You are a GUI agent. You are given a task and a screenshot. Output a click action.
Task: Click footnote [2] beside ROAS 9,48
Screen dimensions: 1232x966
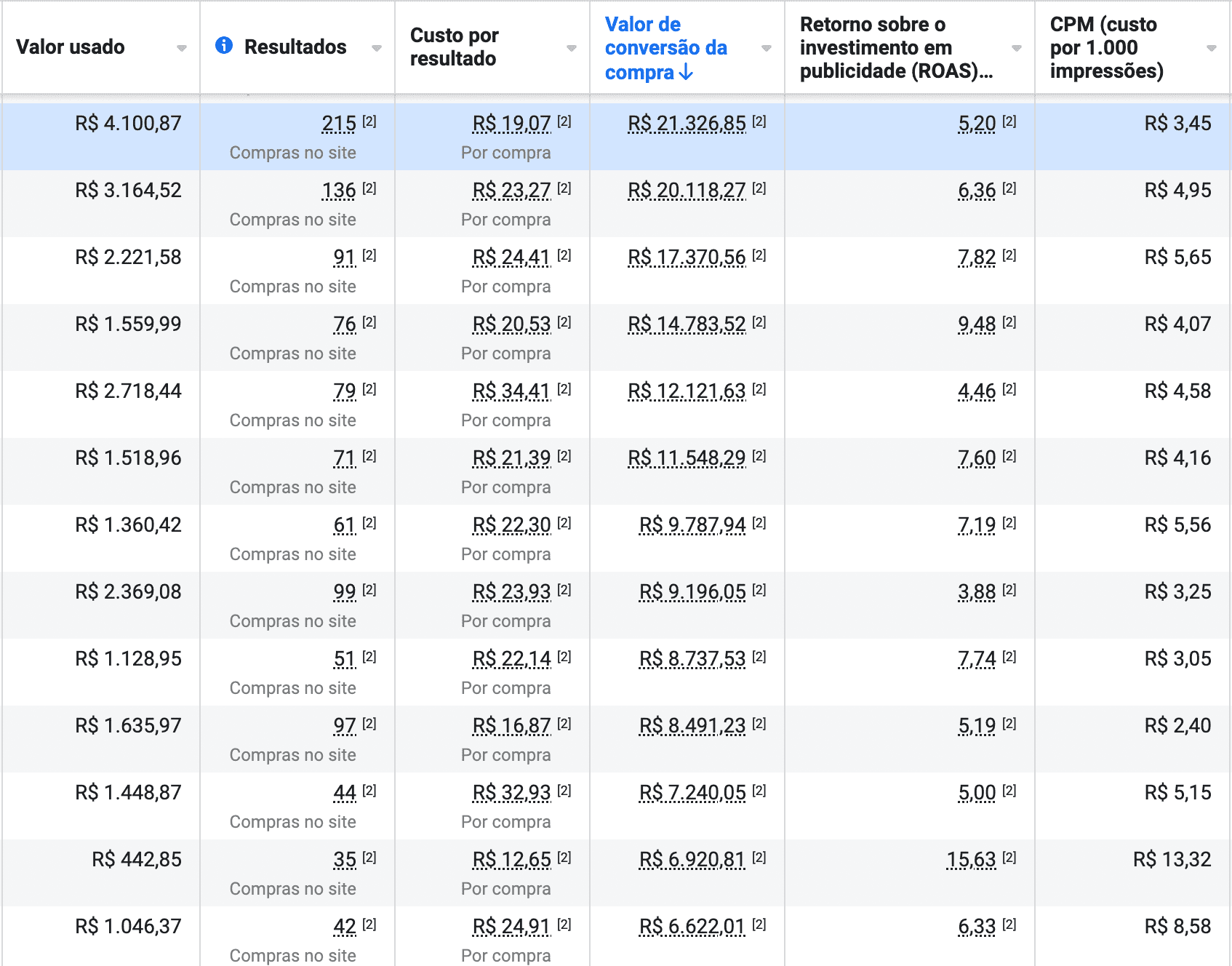[x=1009, y=322]
